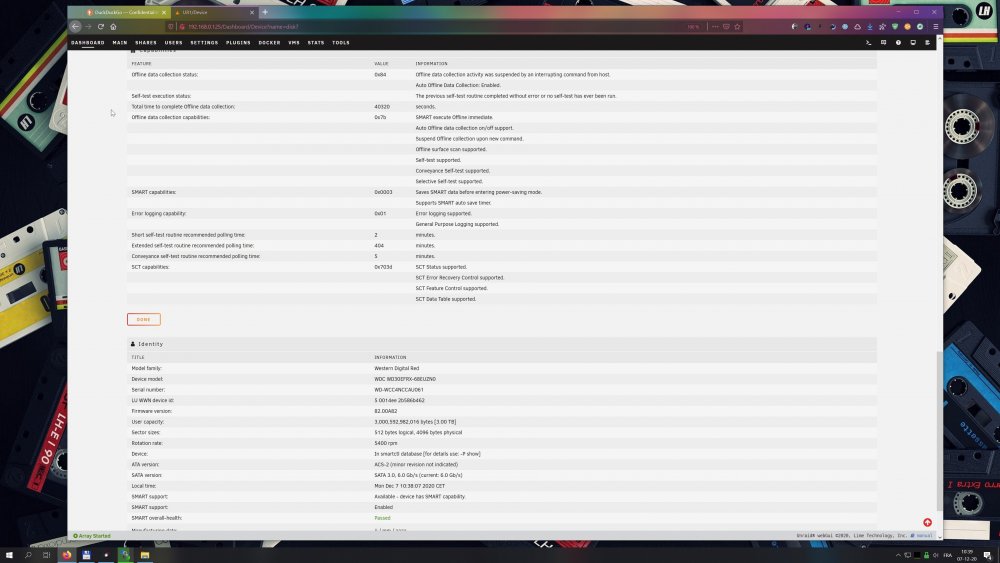The width and height of the screenshot is (1000, 563).
Task: Open the info monitor icon in header
Action: [x=913, y=43]
